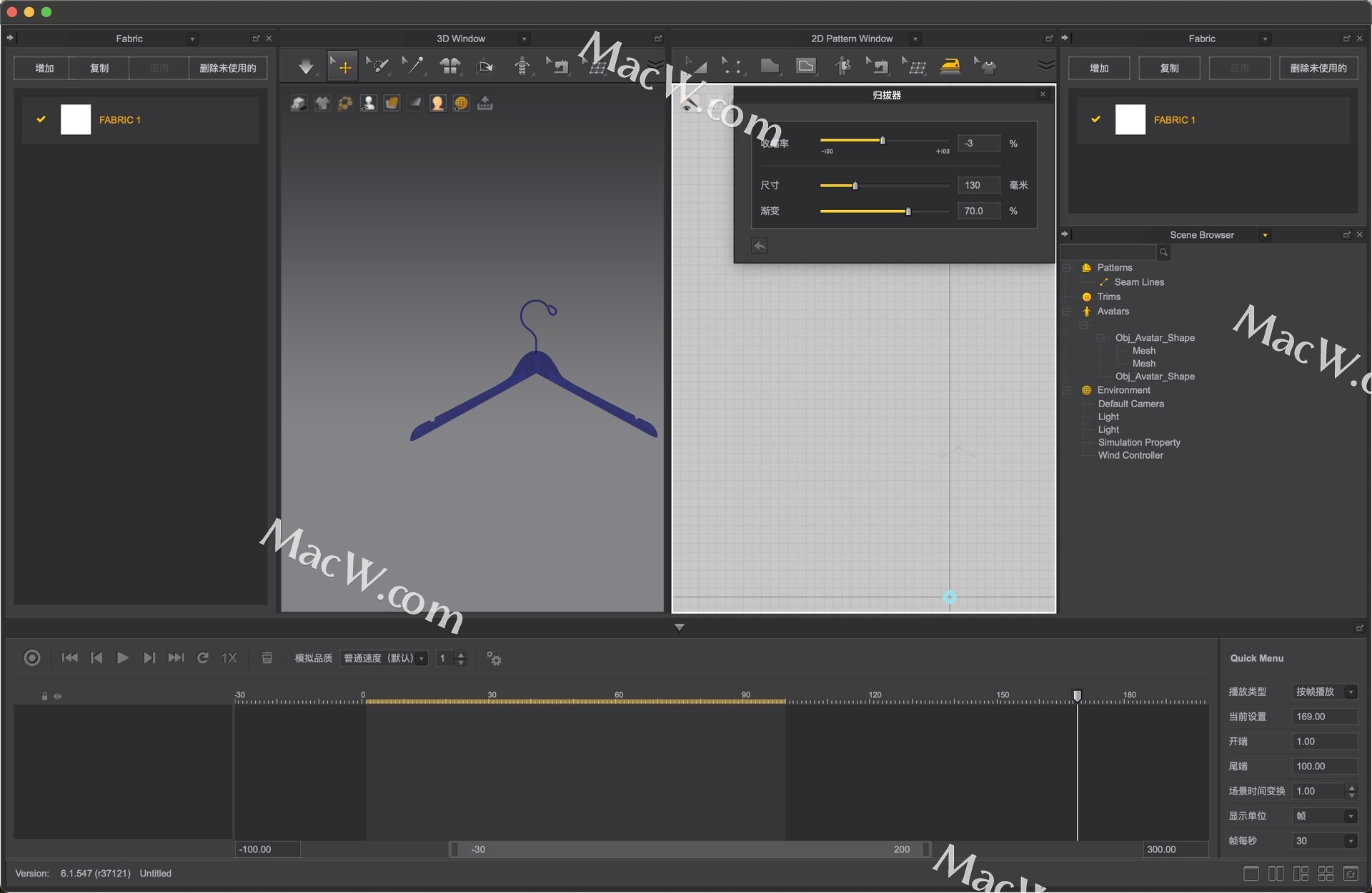Open the 2D Pattern Window title dropdown
The width and height of the screenshot is (1372, 893).
915,39
